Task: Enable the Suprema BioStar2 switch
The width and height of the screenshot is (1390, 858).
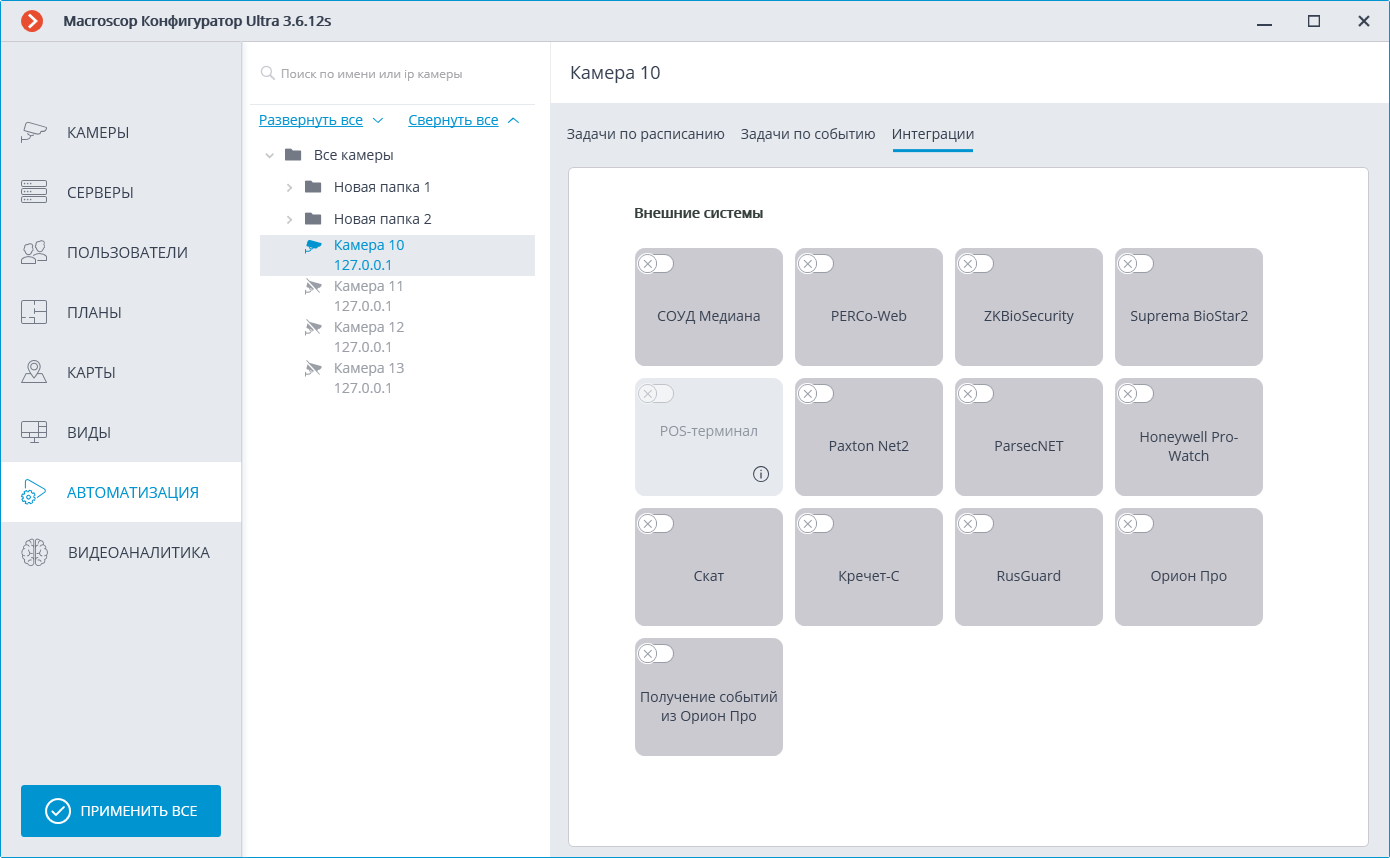Action: click(1136, 264)
